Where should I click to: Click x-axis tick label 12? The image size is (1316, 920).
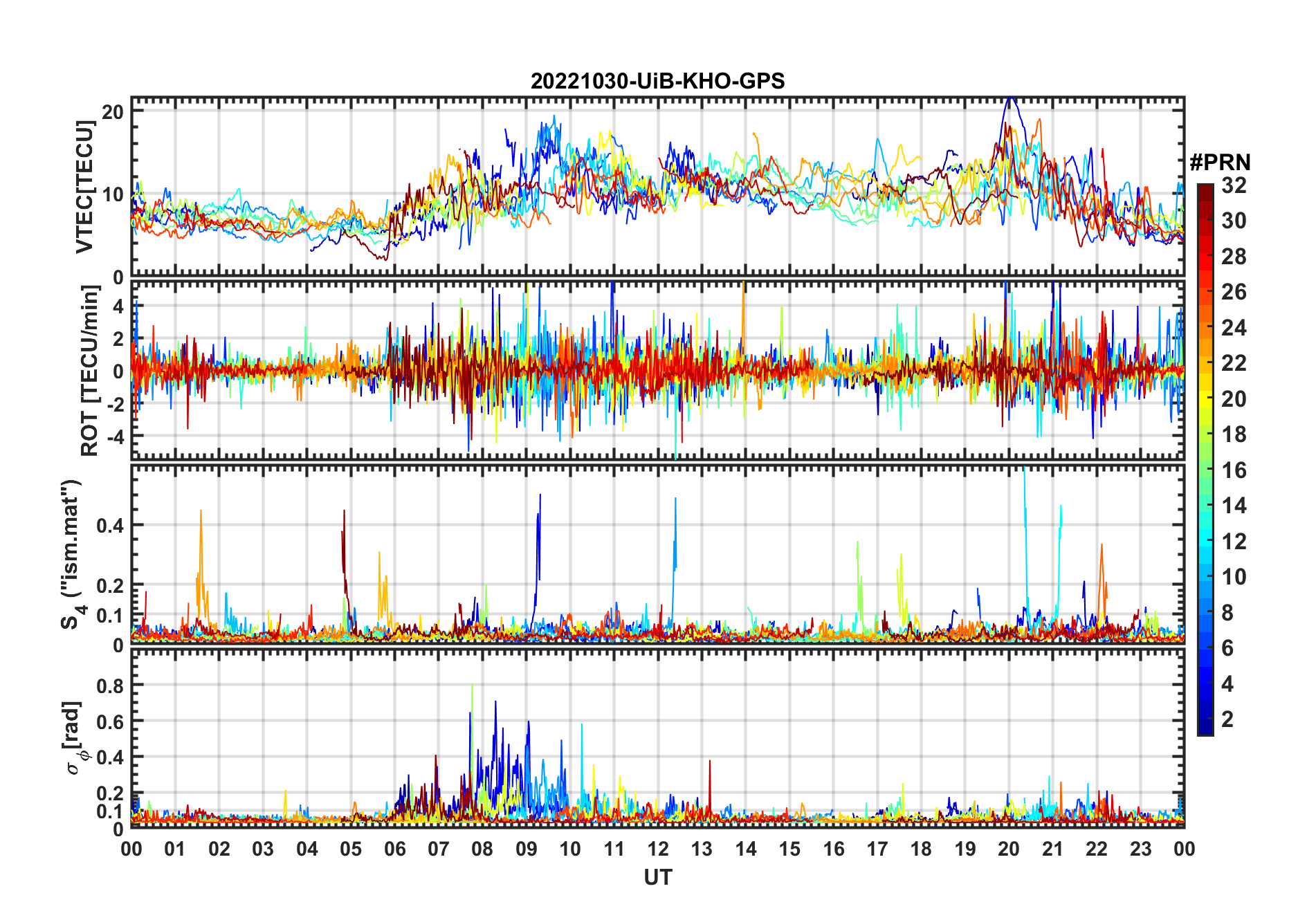click(x=658, y=849)
